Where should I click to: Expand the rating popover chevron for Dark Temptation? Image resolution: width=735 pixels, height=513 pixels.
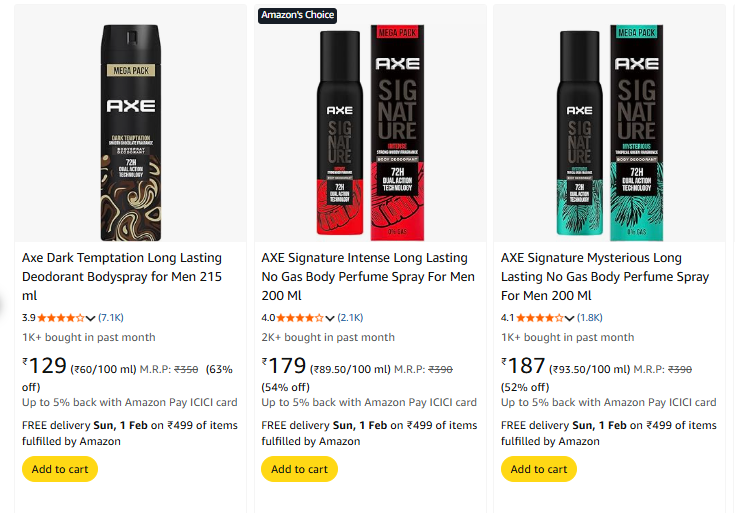click(x=91, y=318)
